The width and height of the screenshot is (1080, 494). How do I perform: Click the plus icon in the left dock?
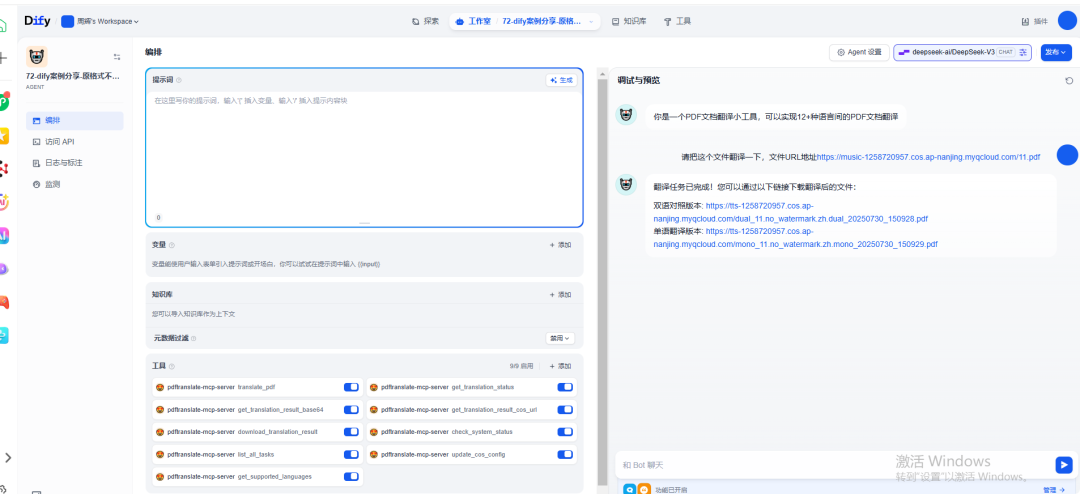3,59
